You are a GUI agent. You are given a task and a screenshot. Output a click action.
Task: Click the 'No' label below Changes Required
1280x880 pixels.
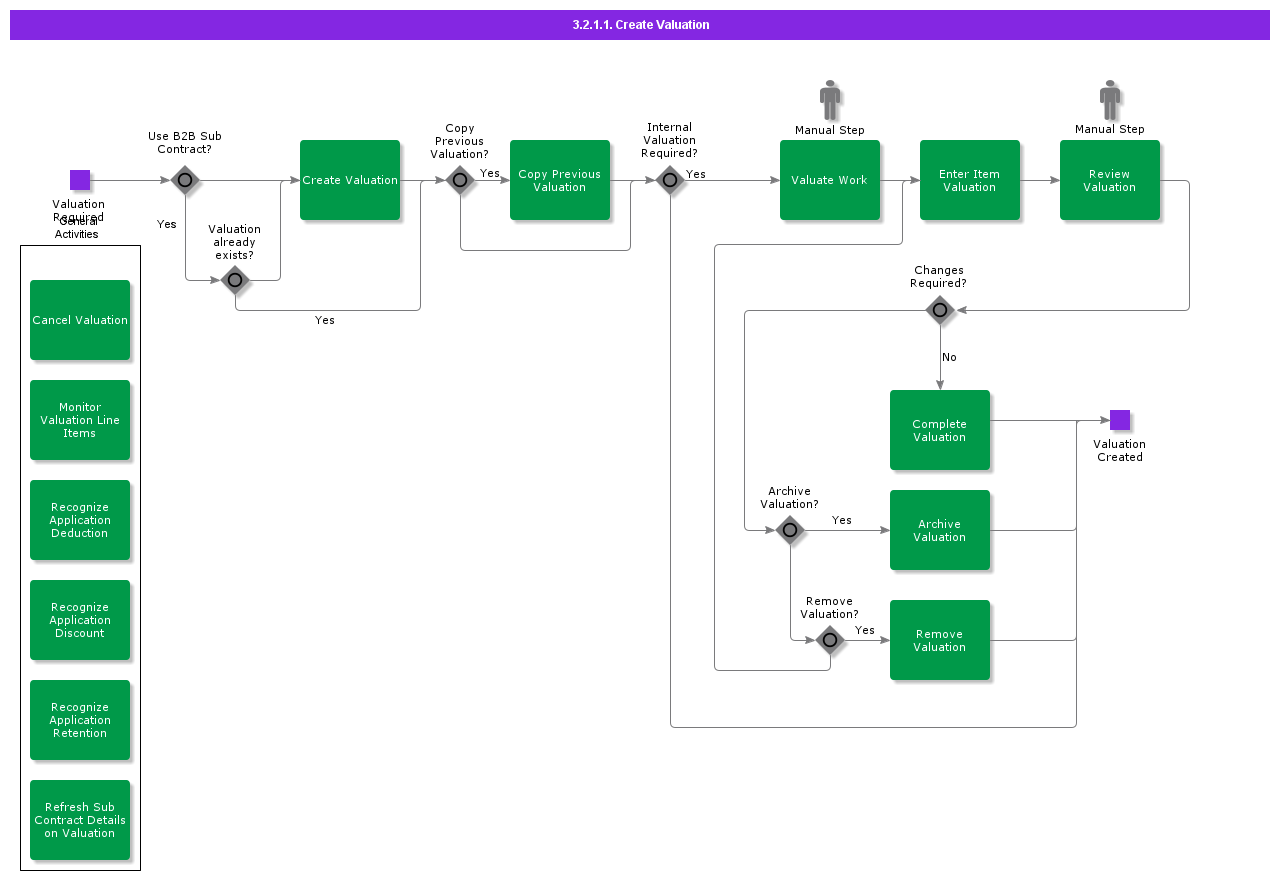coord(949,357)
